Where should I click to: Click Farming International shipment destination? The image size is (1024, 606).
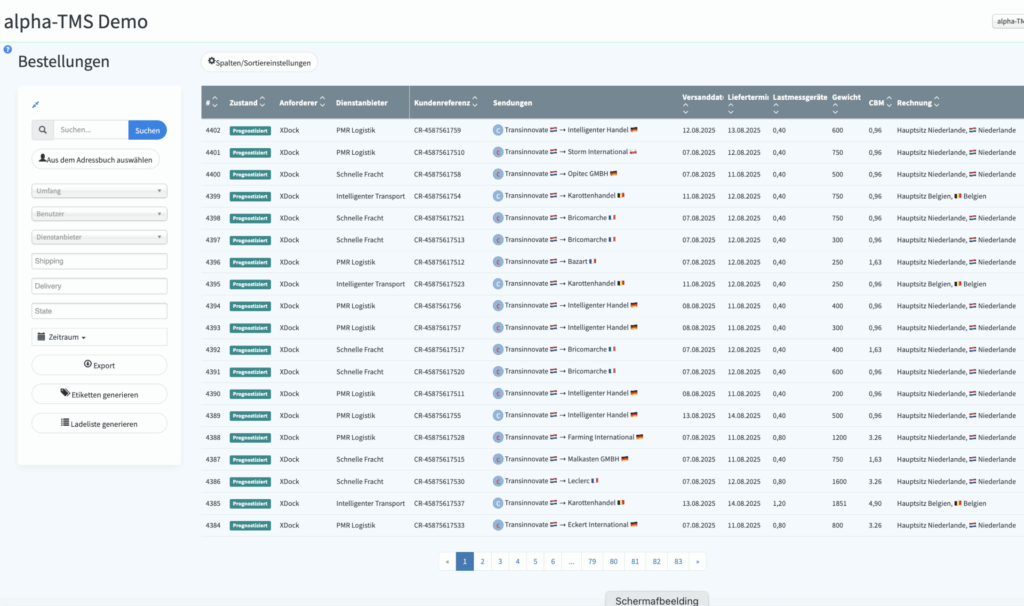pos(601,438)
